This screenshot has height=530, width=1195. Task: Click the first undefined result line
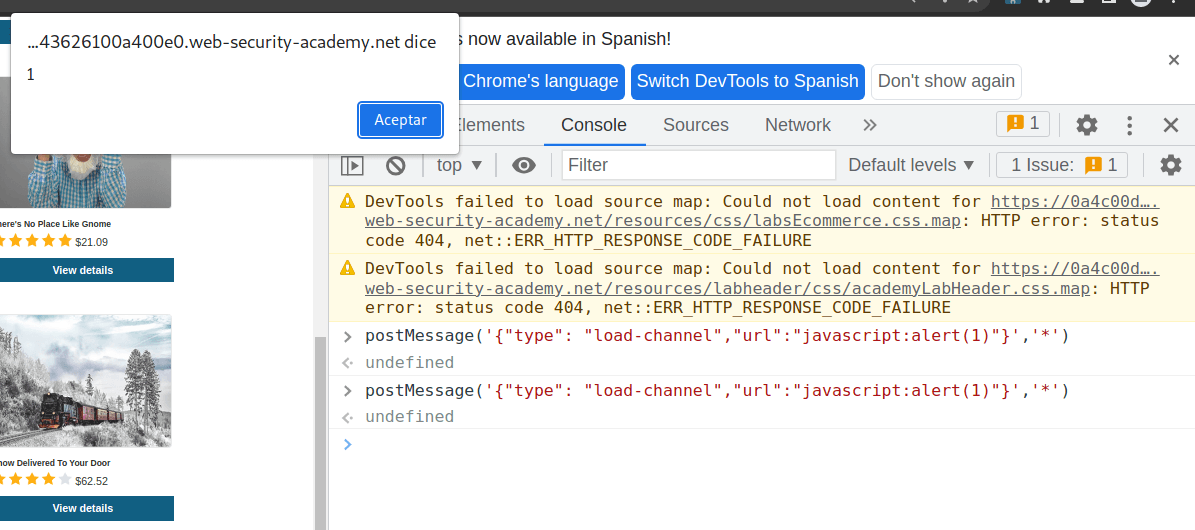tap(409, 363)
